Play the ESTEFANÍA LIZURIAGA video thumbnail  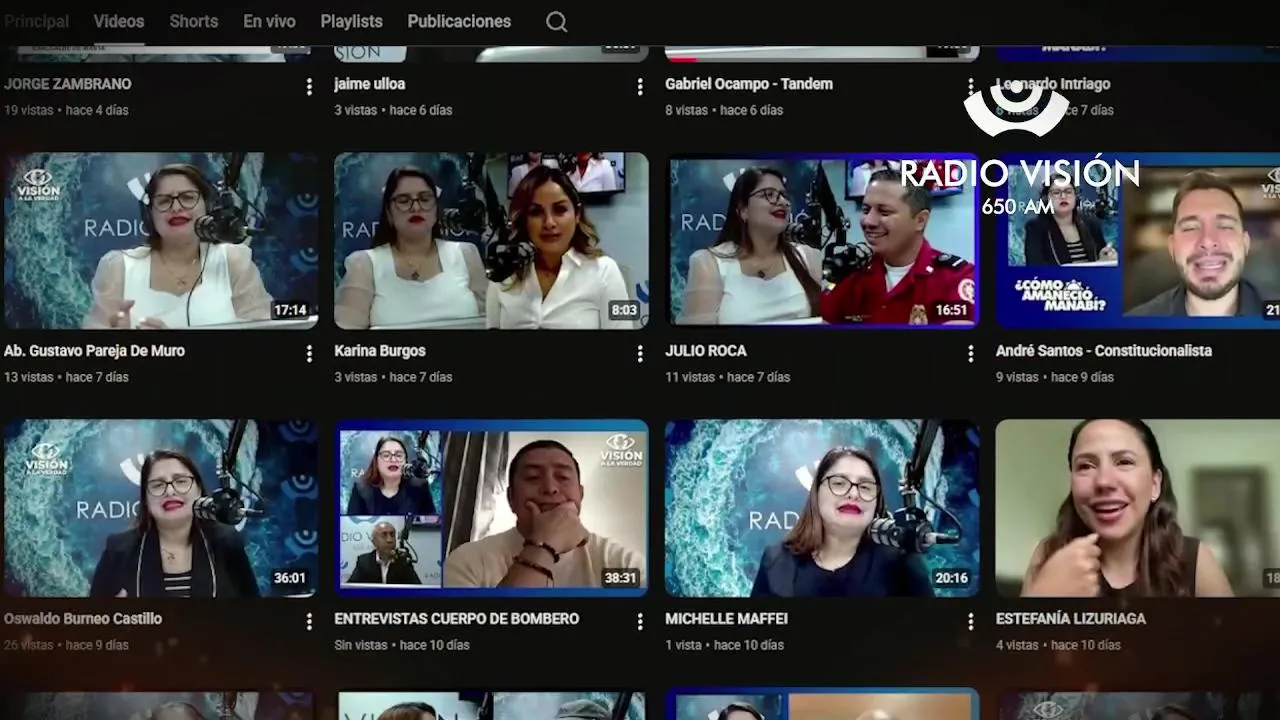(1138, 508)
